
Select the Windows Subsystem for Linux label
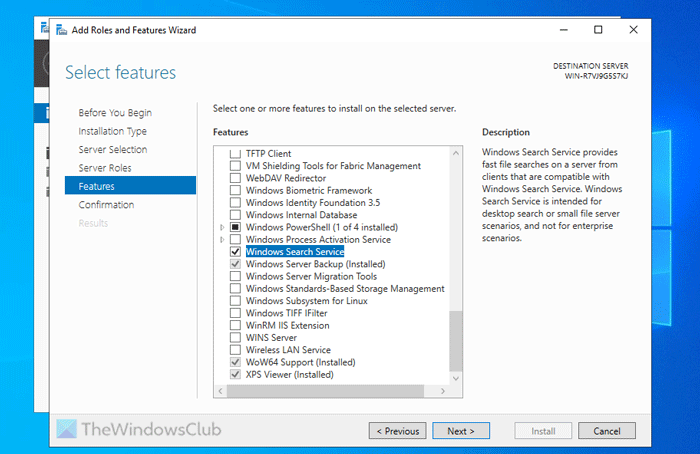pos(307,301)
